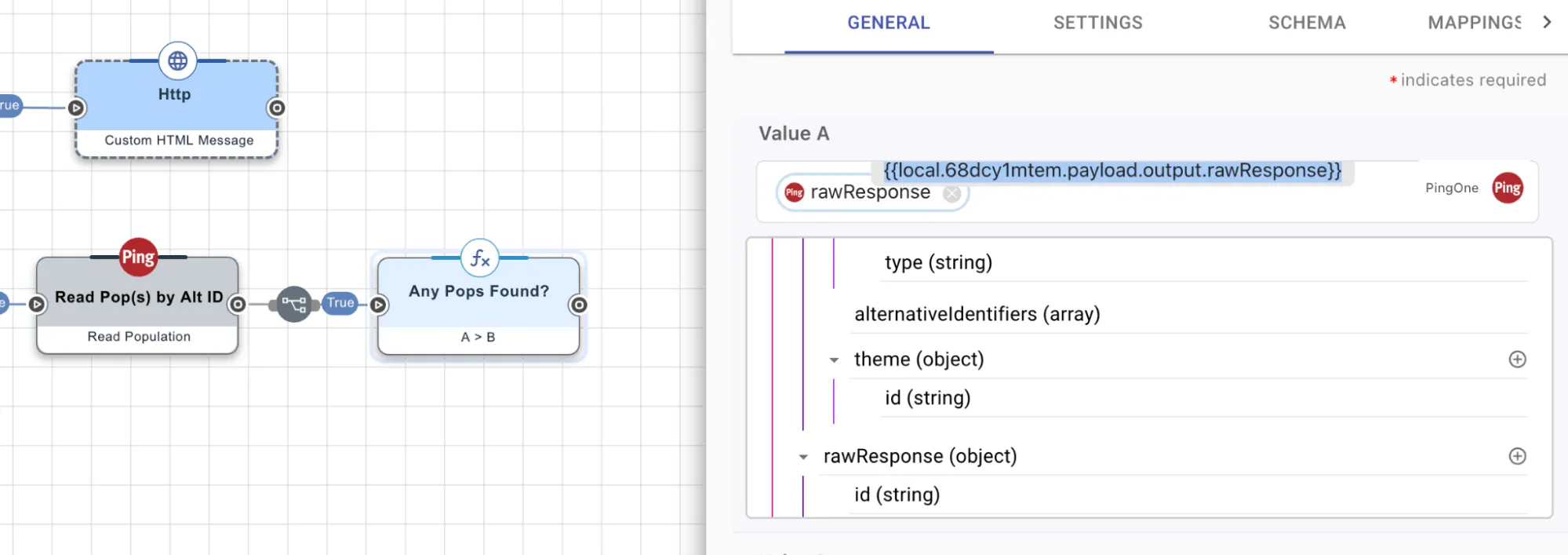The width and height of the screenshot is (1568, 555).
Task: Click the partial True label left of Http node
Action: click(9, 105)
